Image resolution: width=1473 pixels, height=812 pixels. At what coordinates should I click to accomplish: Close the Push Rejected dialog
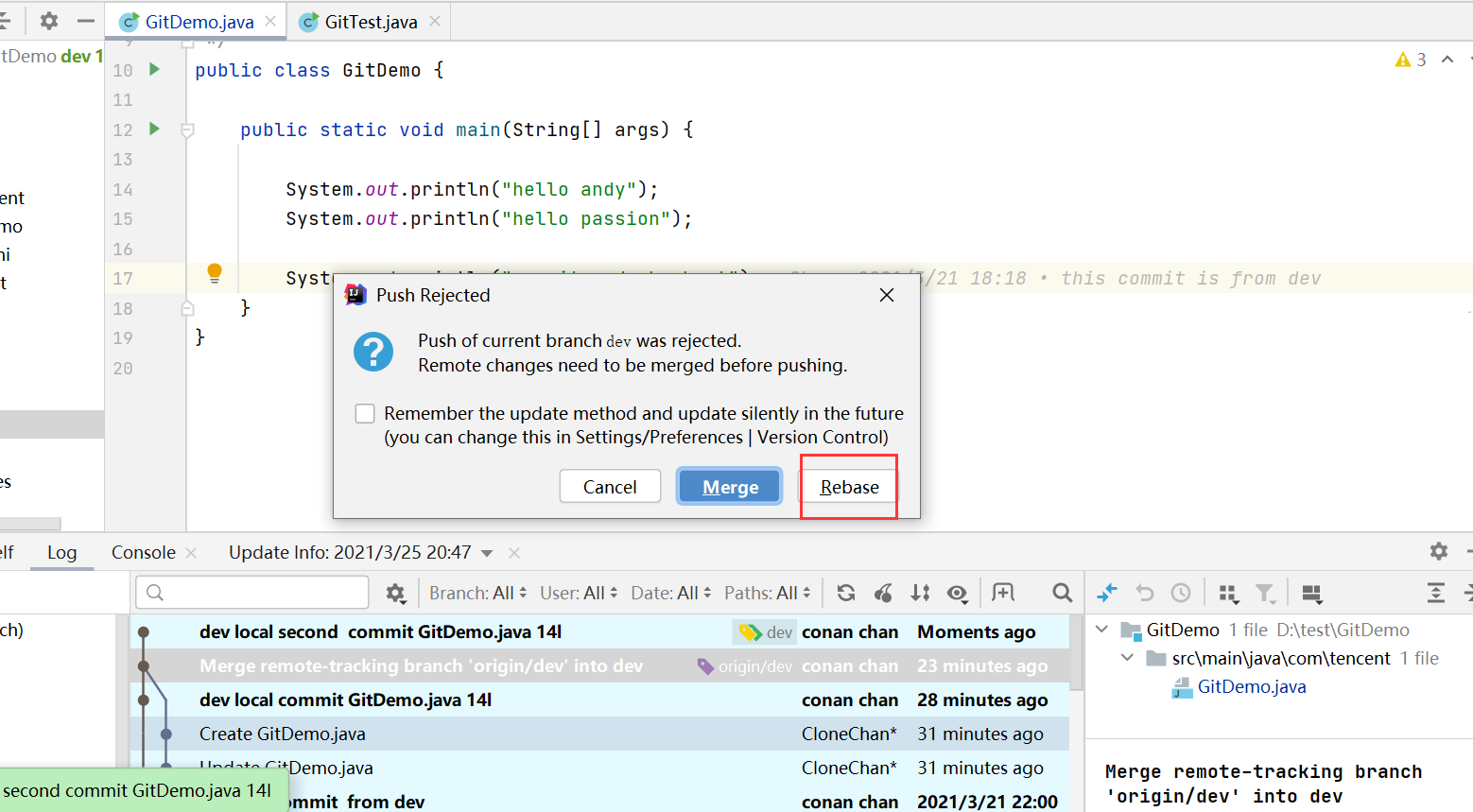pyautogui.click(x=886, y=295)
